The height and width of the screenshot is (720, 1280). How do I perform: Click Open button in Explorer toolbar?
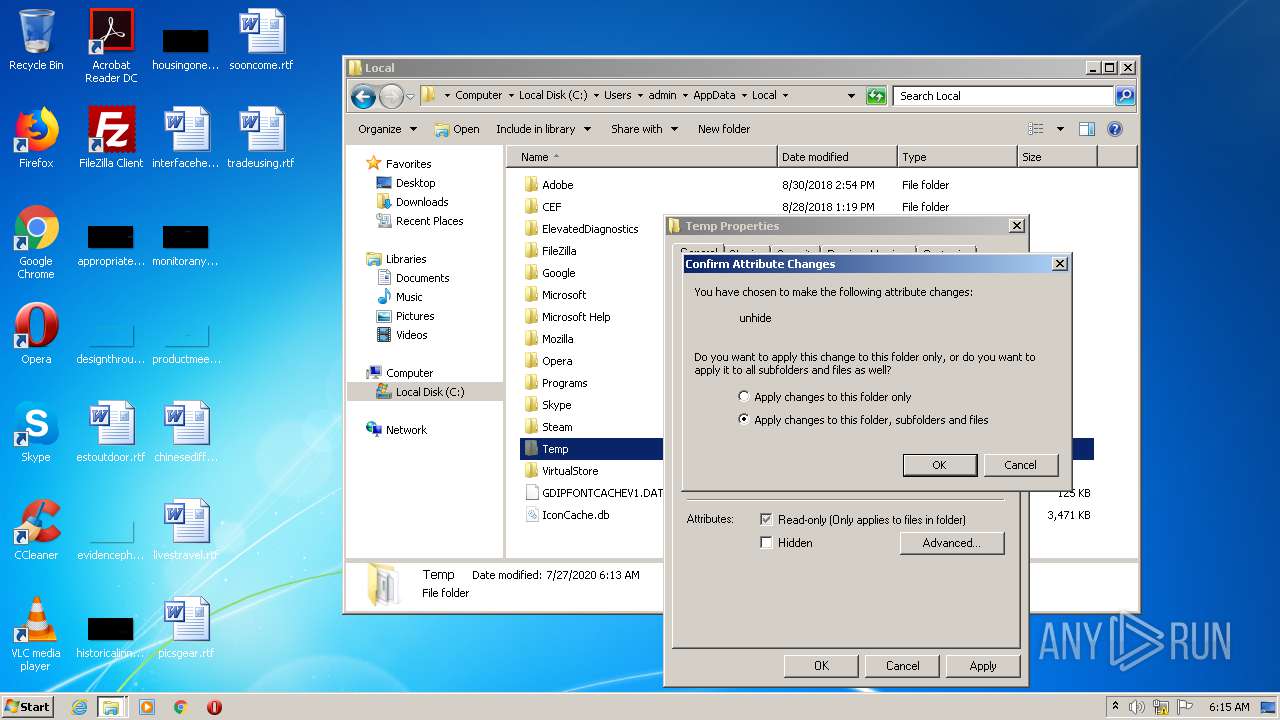457,129
